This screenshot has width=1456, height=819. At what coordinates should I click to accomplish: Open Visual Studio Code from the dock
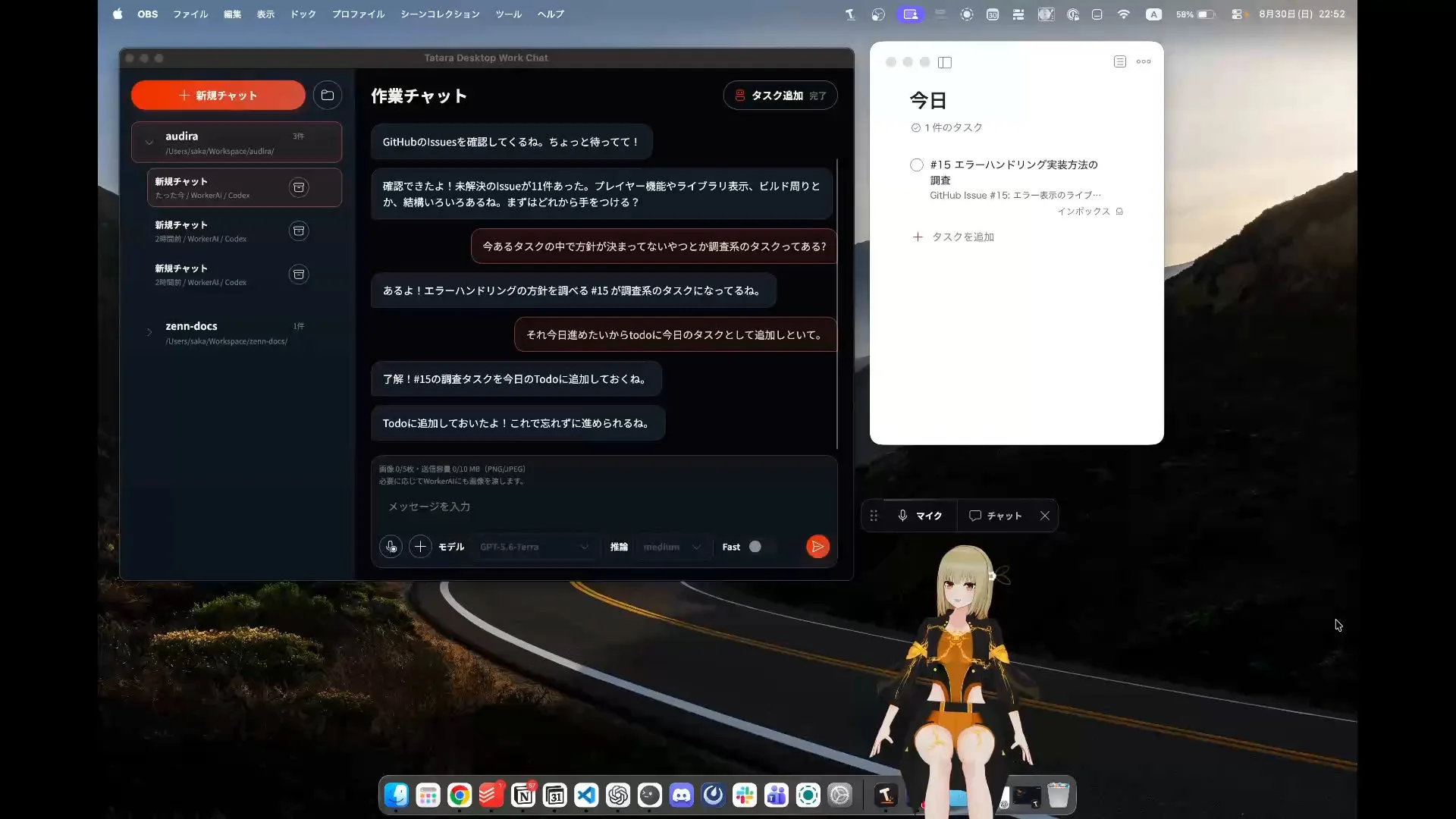[586, 795]
